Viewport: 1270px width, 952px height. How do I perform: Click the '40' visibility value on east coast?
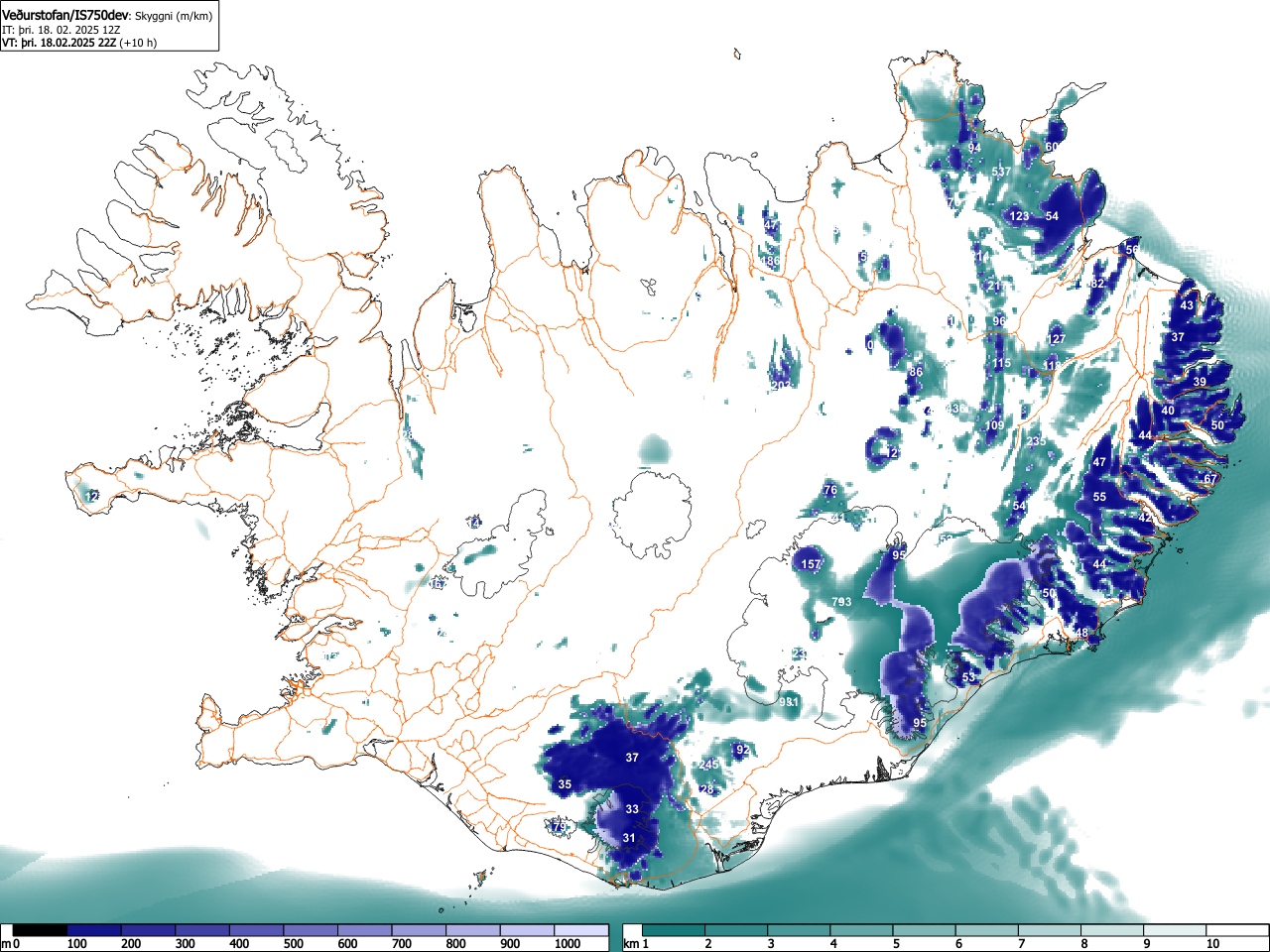[x=1168, y=411]
